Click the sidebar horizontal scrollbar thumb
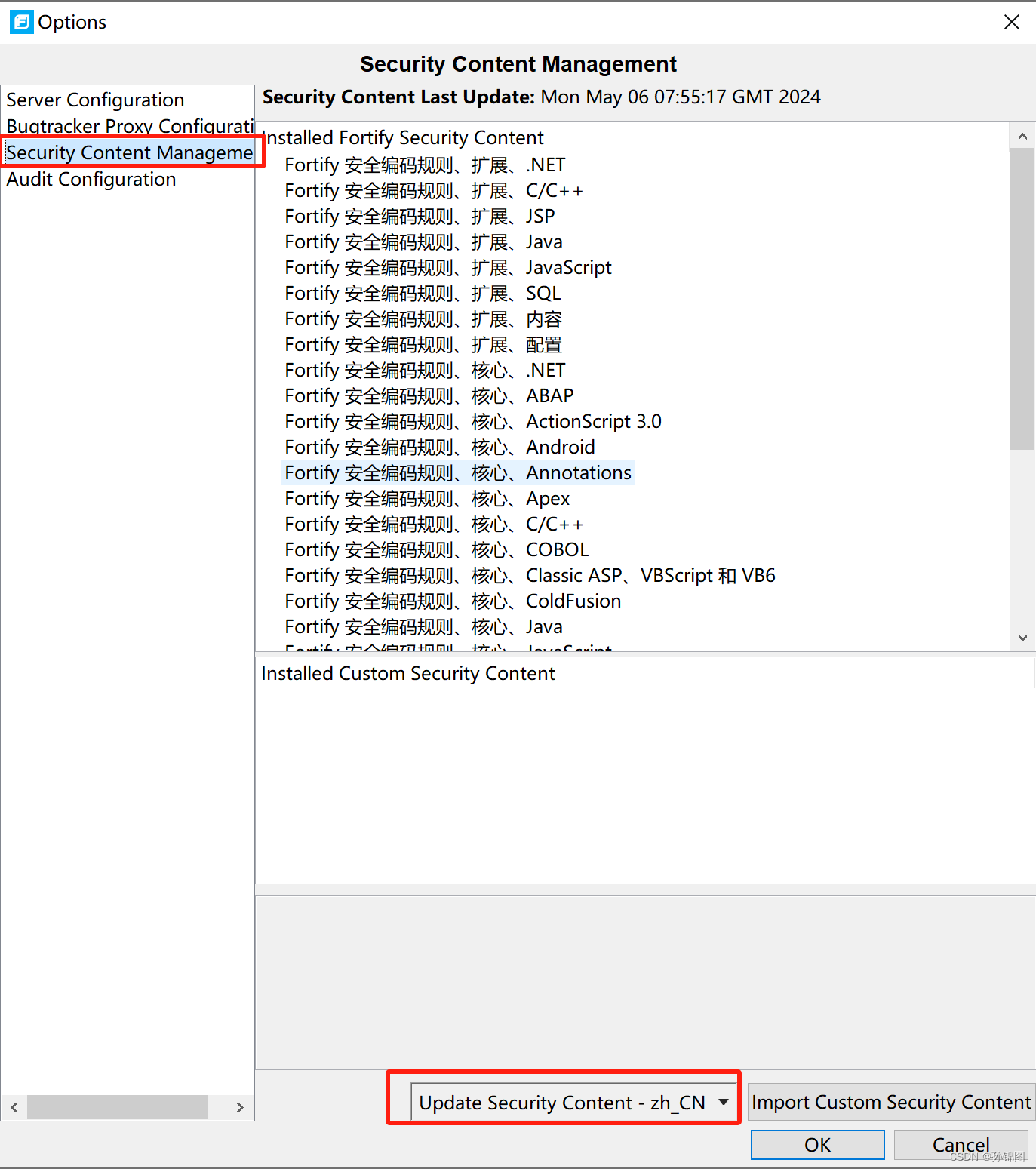 [x=118, y=1107]
